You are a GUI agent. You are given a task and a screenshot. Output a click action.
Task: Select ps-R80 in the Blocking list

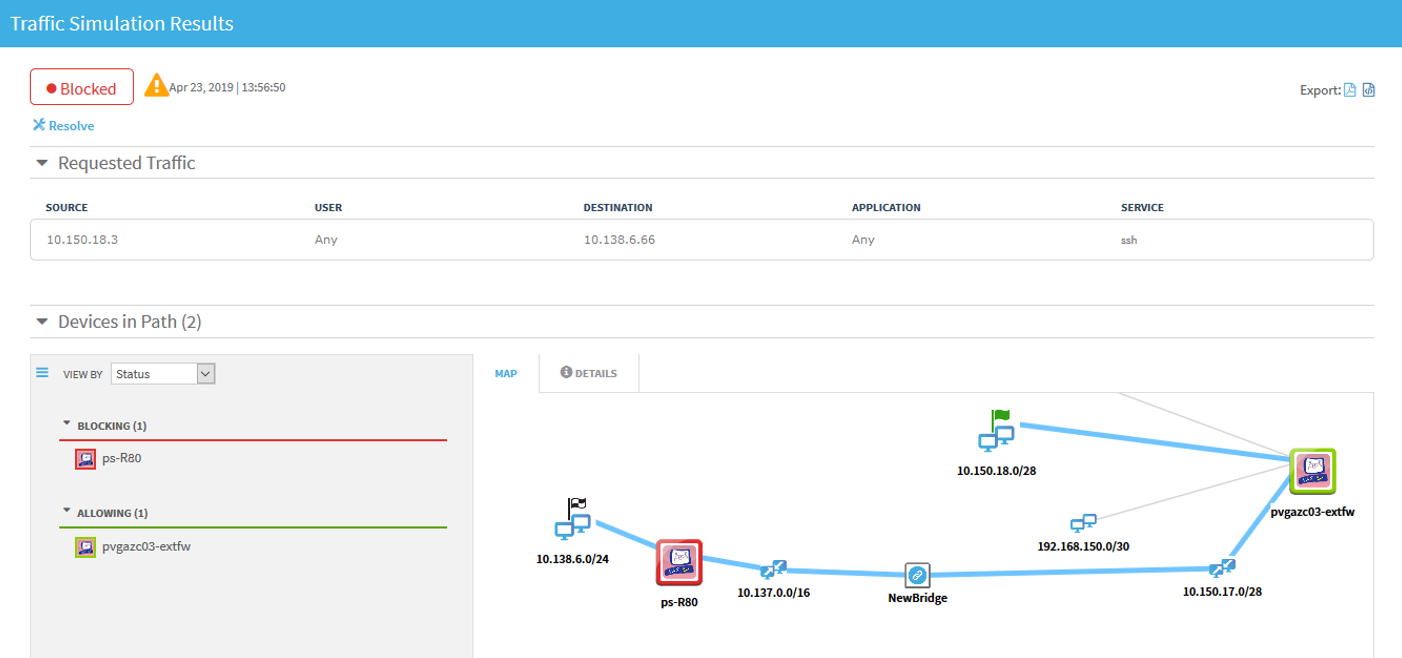[x=122, y=459]
